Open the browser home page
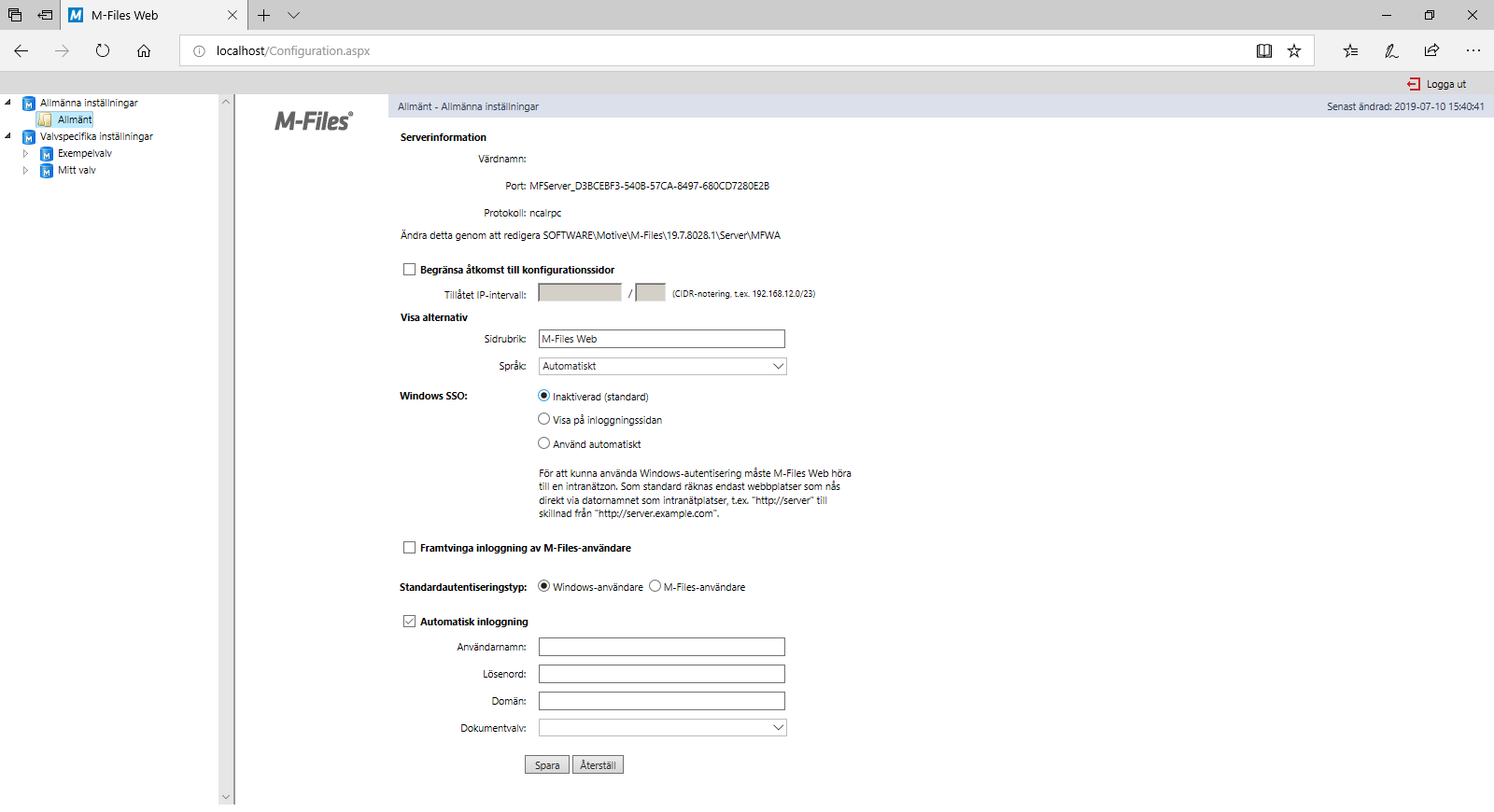This screenshot has height=812, width=1494. (144, 50)
